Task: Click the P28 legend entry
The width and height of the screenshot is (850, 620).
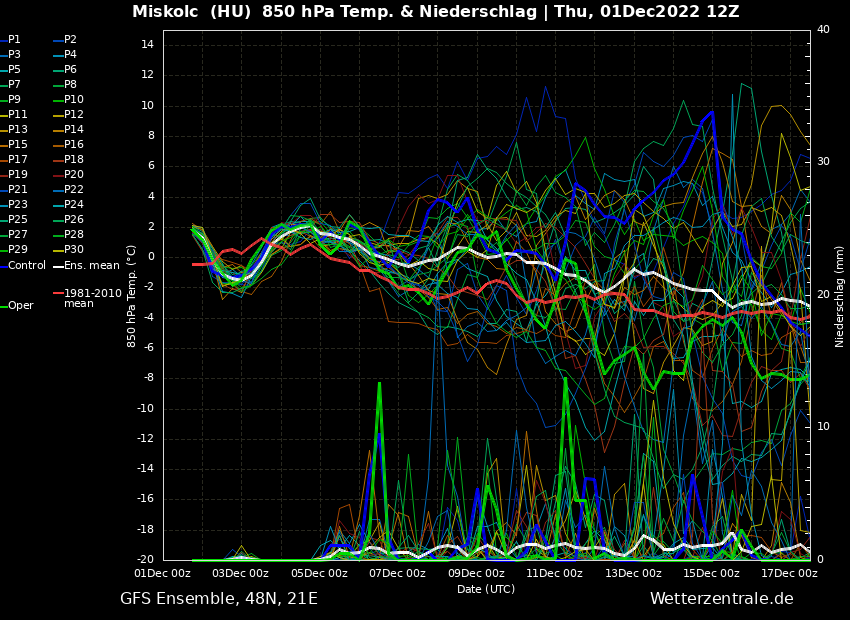Action: tap(74, 235)
